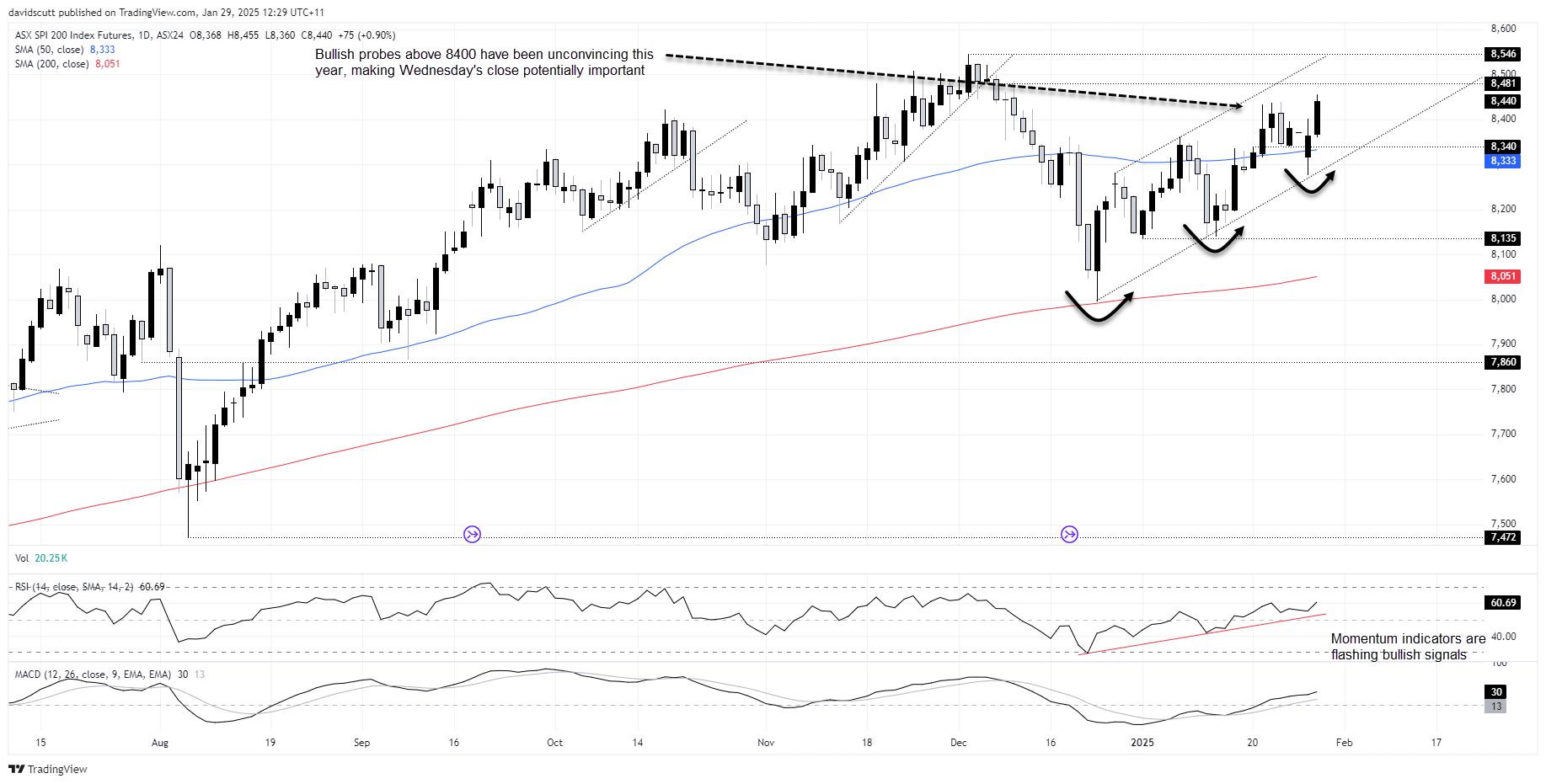Click the red 8,051 SMA 200 price tag
Viewport: 1546px width, 784px height.
(1503, 276)
